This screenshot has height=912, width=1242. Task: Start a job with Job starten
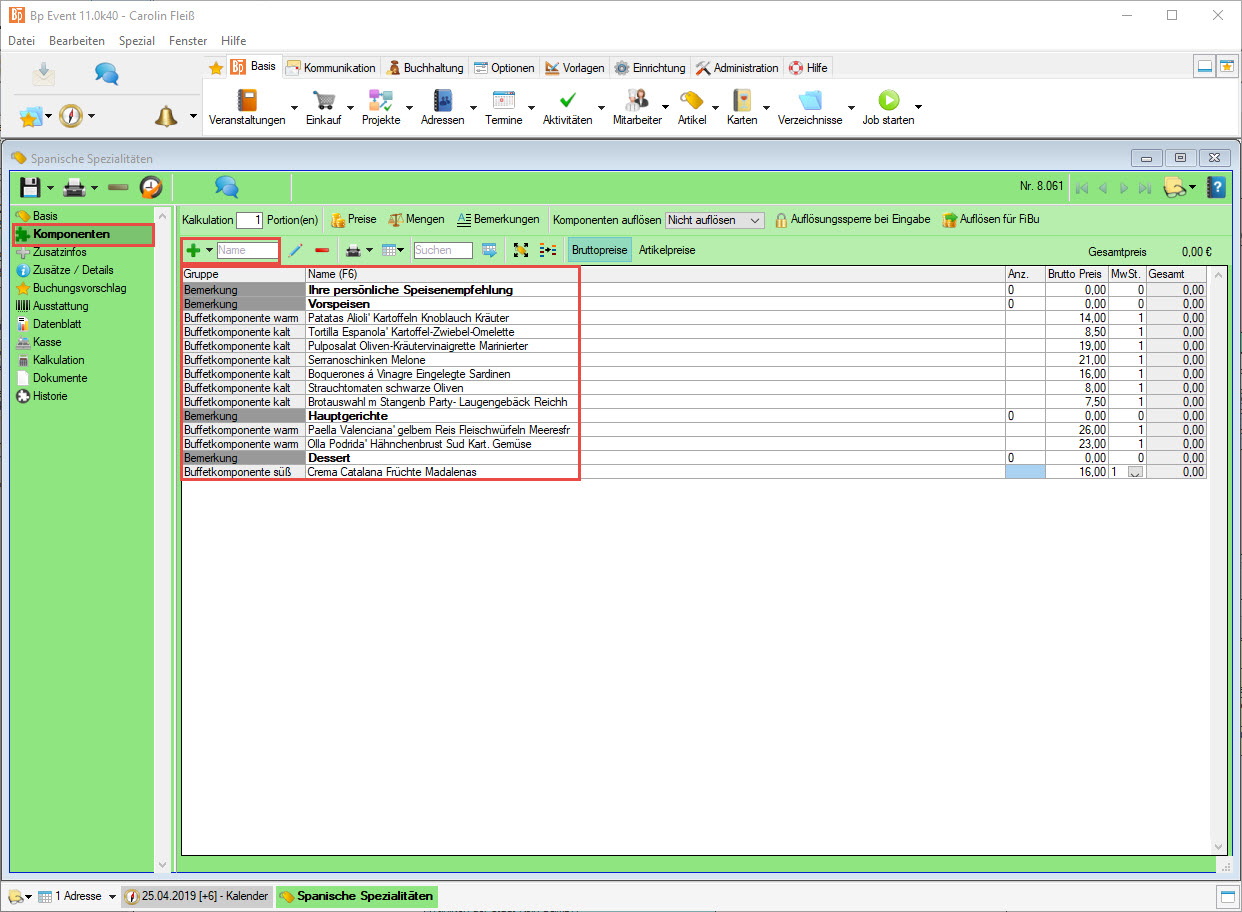(x=888, y=101)
